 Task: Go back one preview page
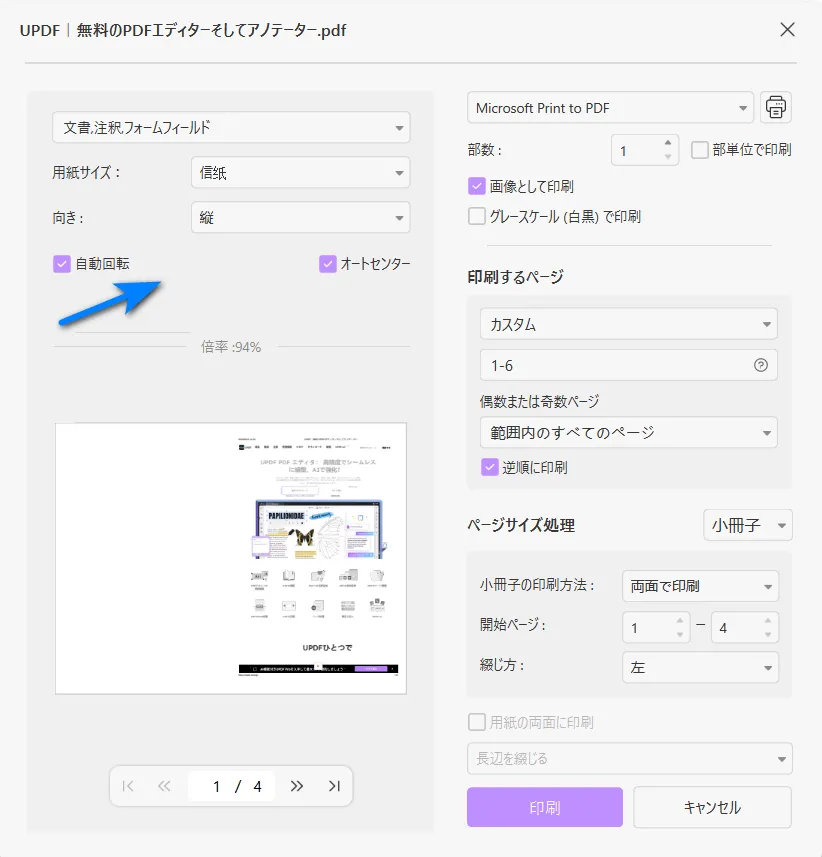[x=164, y=786]
